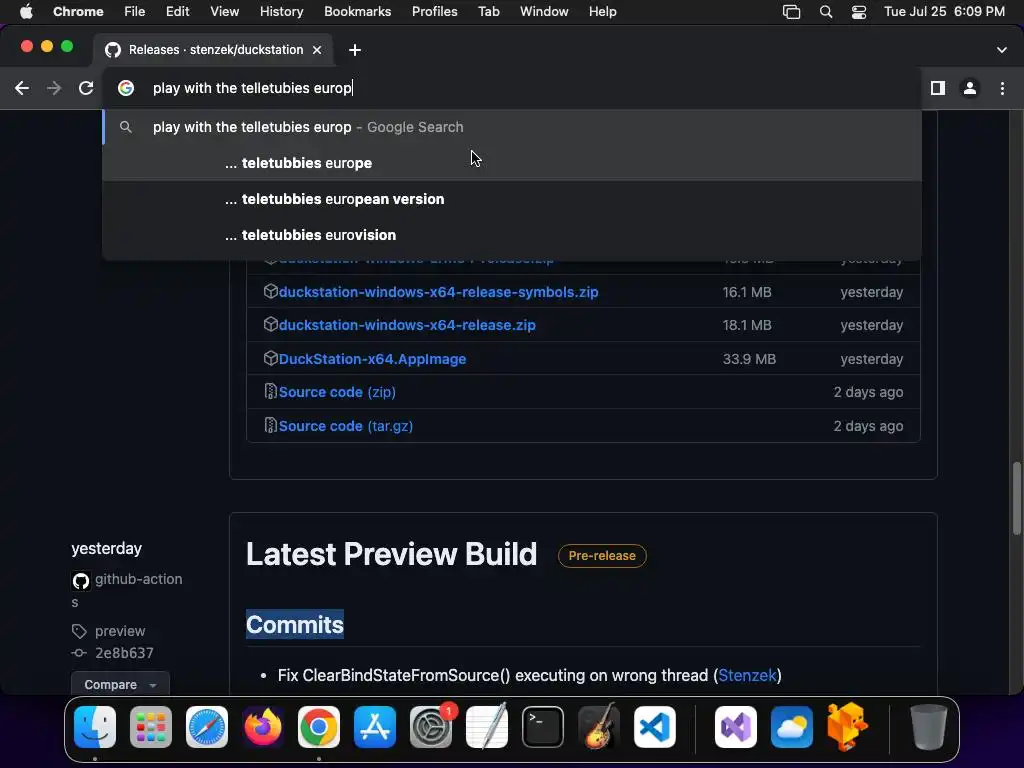Open App Store from the Dock
This screenshot has height=768, width=1024.
(375, 727)
